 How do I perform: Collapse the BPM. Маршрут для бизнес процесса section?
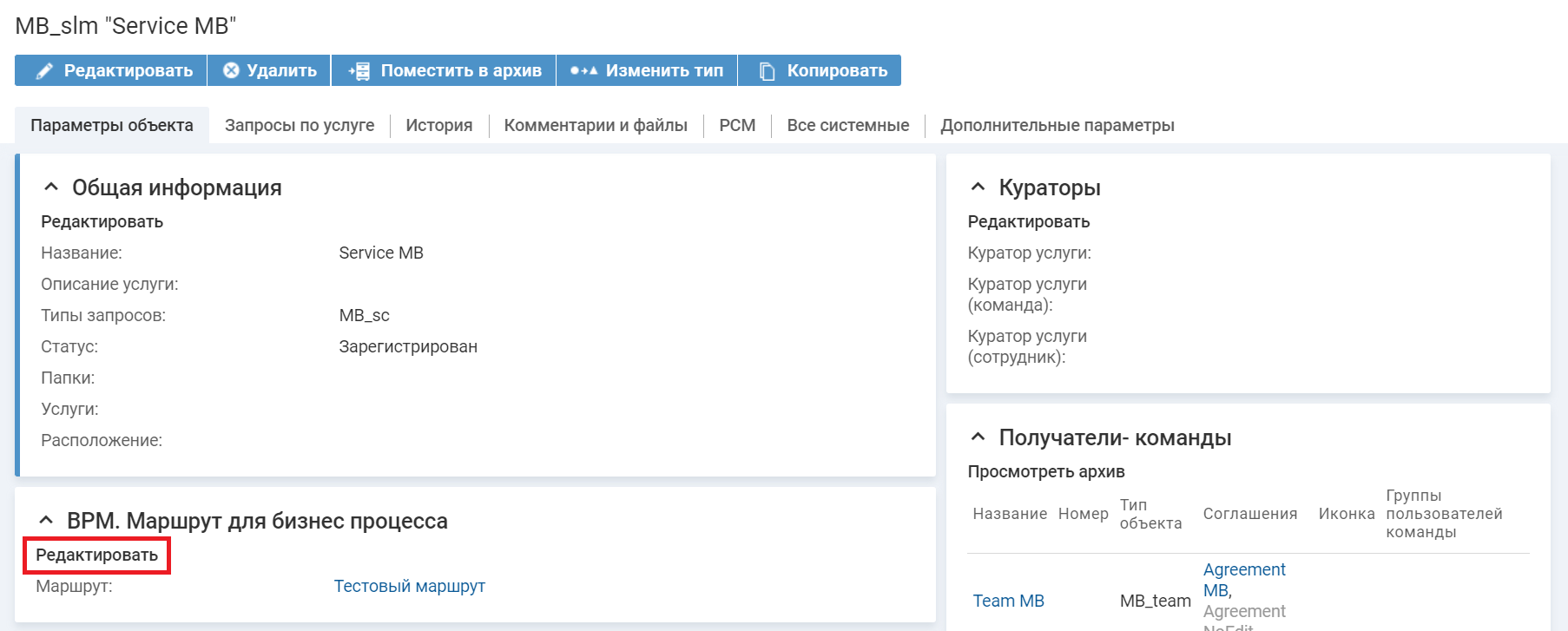click(46, 521)
